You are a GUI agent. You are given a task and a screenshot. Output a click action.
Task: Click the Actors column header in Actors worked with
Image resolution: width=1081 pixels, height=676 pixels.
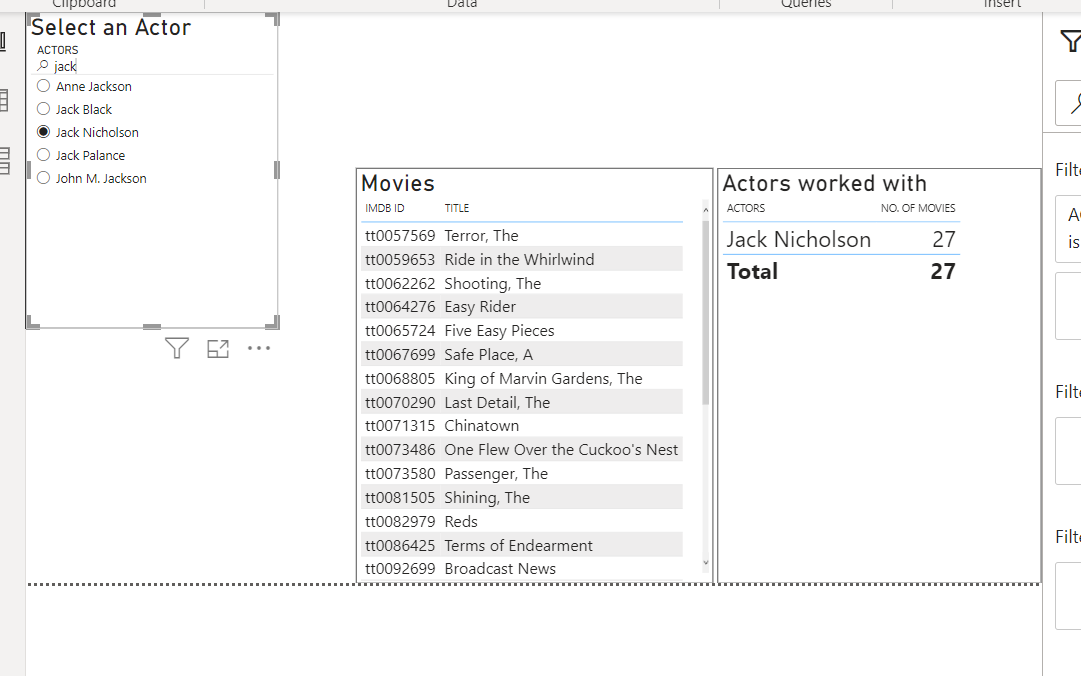click(x=745, y=208)
